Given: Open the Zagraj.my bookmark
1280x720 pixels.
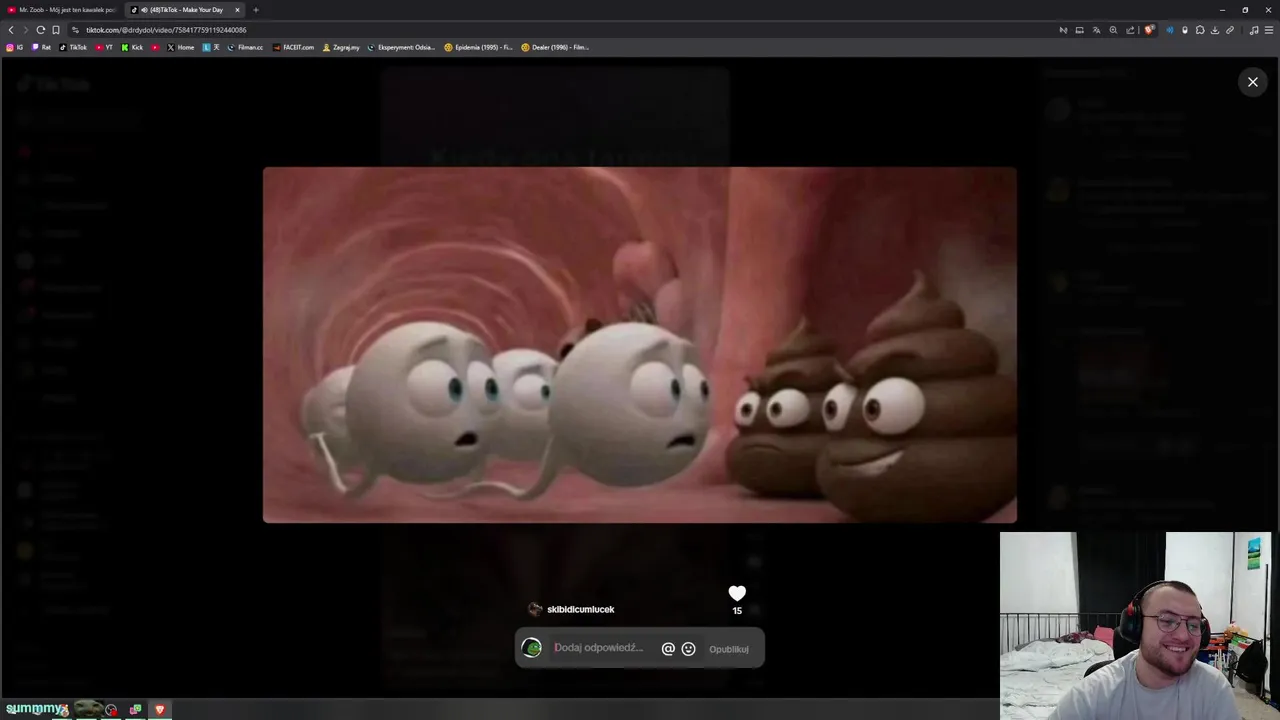Looking at the screenshot, I should tap(341, 47).
